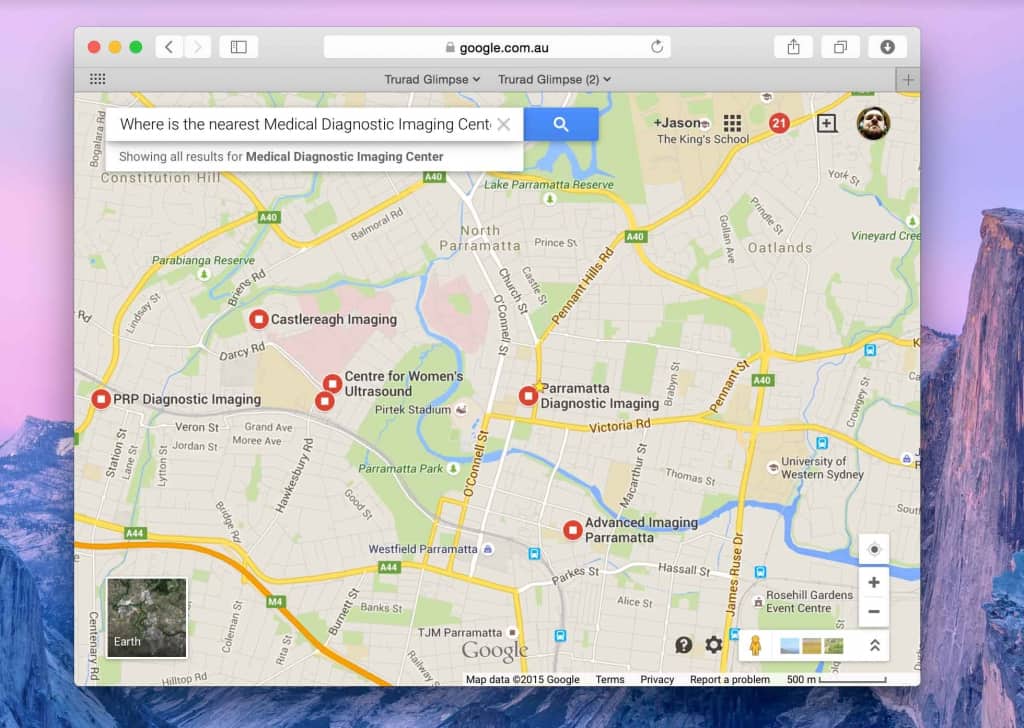Center map on my location button
This screenshot has width=1024, height=728.
874,550
